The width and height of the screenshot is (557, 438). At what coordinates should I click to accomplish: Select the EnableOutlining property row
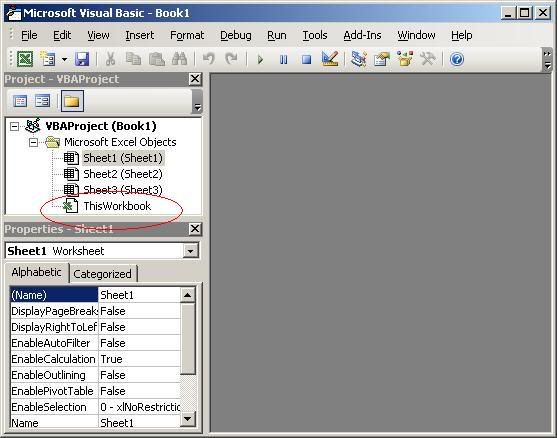click(x=95, y=375)
